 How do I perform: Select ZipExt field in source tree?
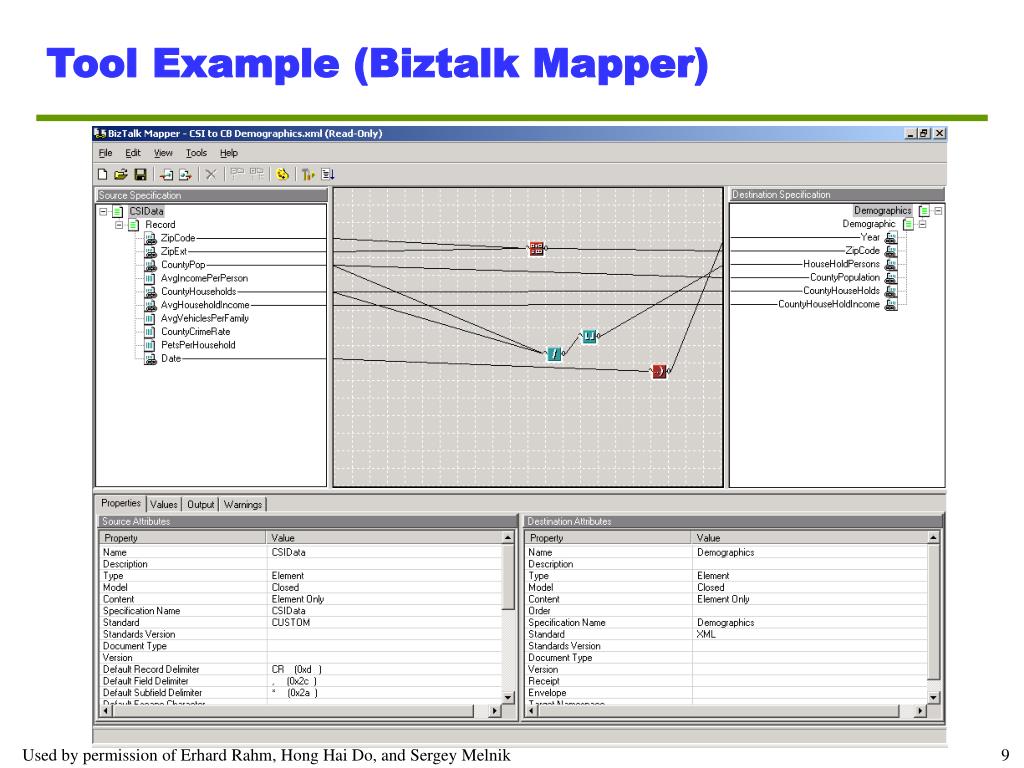tap(174, 251)
